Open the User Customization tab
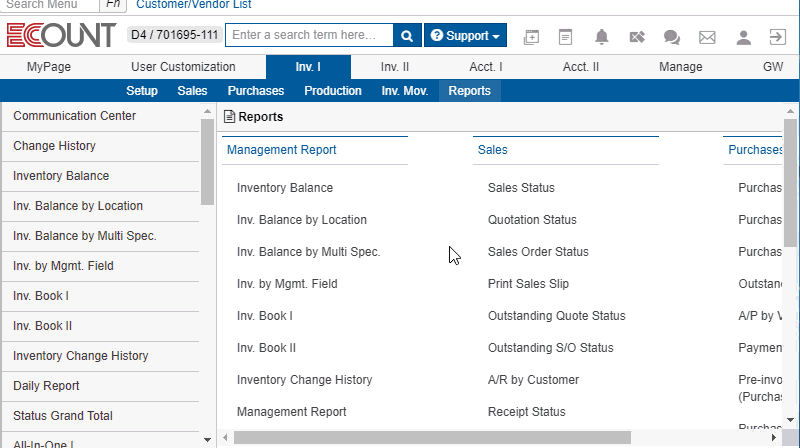Screen dimensions: 800x448 pos(183,67)
